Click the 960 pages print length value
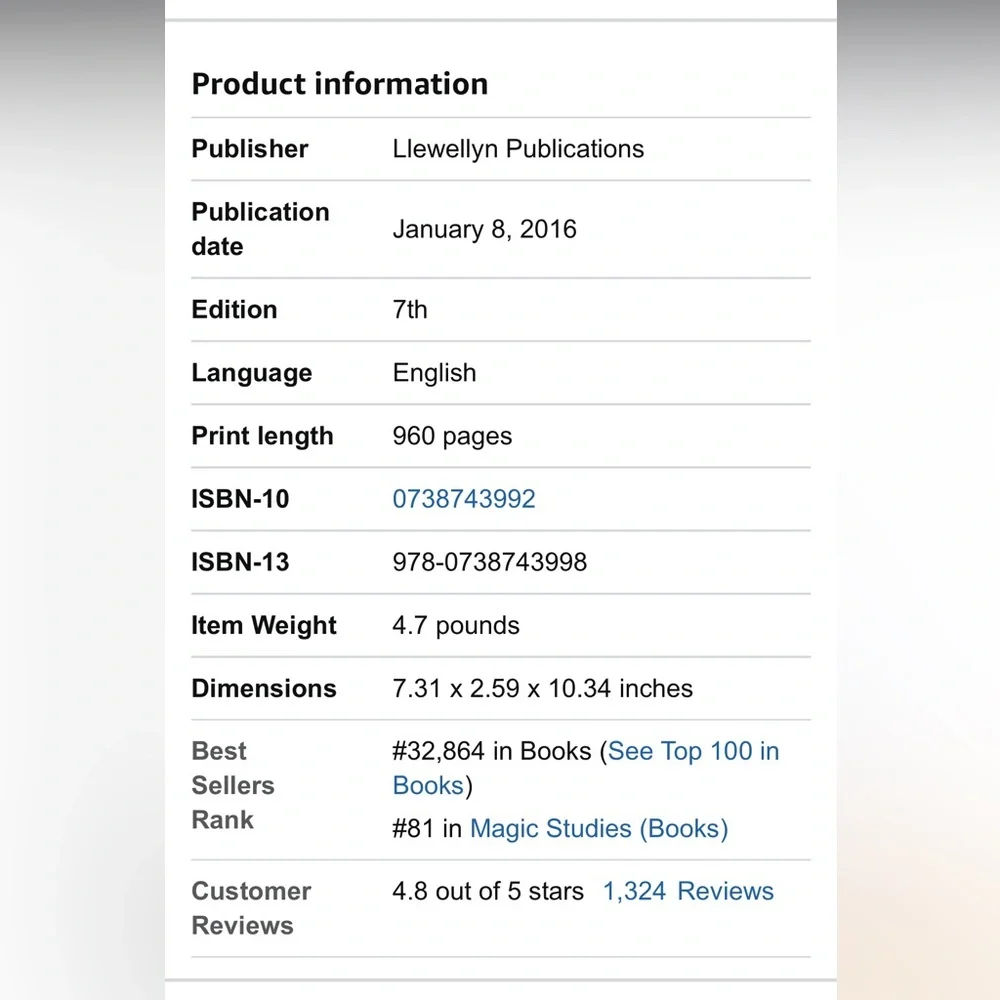The image size is (1000, 1000). pos(452,436)
